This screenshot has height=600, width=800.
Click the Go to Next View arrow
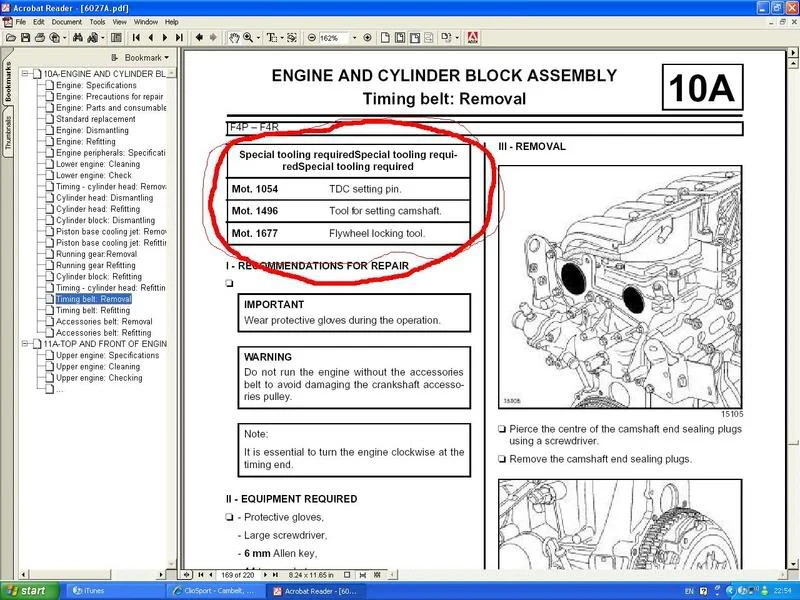pos(213,38)
